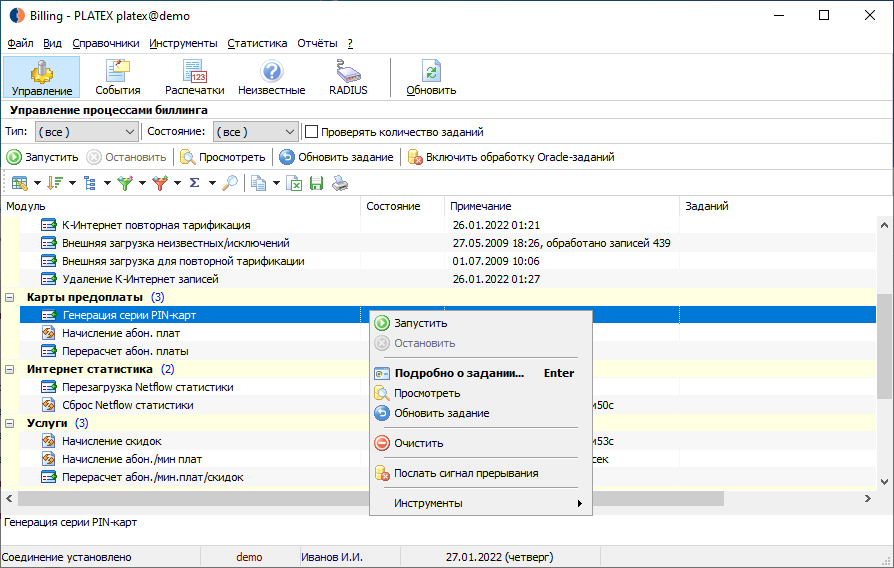Click the printer icon in grid toolbar
Viewport: 894px width, 568px height.
click(340, 183)
